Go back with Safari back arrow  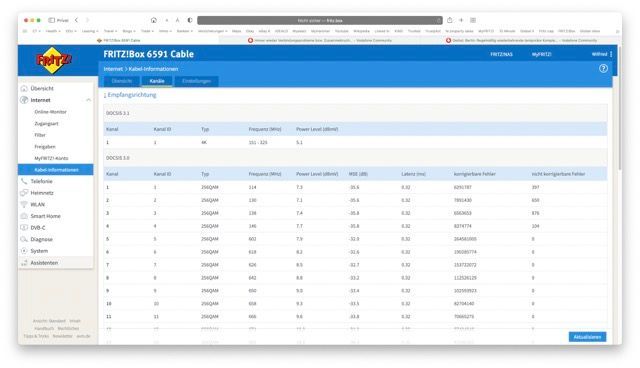tap(76, 20)
